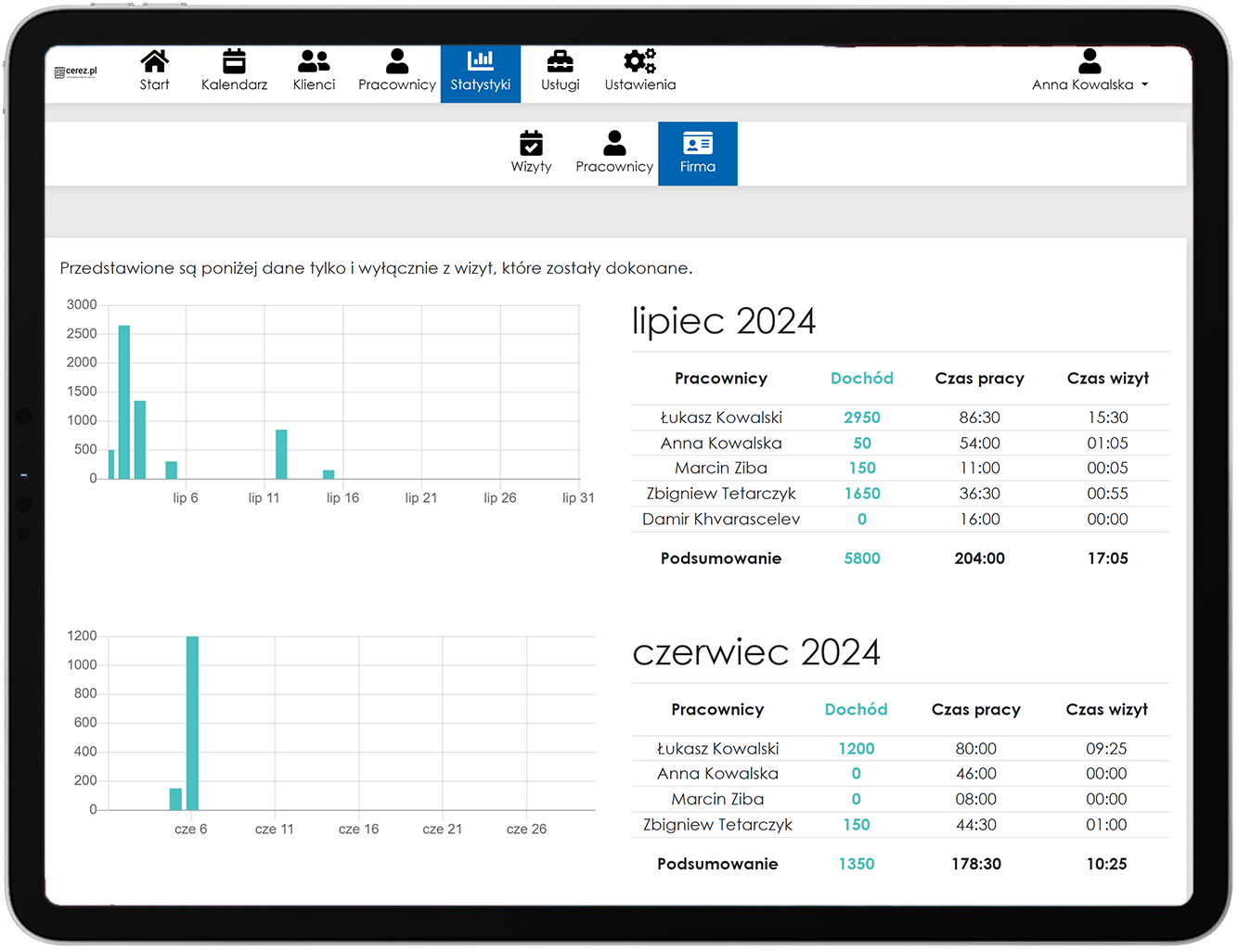Click the lipiec summary total 5800
This screenshot has width=1238, height=952.
click(861, 559)
